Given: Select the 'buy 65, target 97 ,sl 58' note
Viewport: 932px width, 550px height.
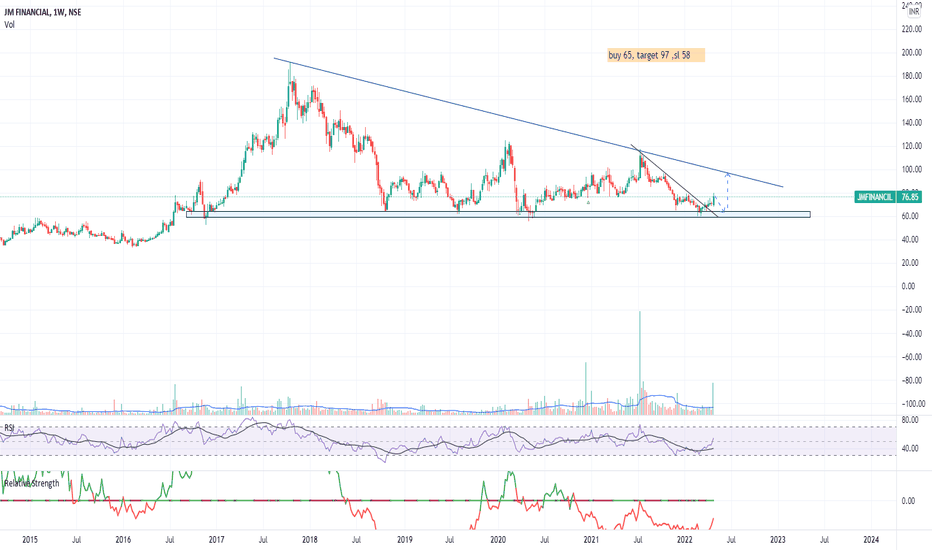Looking at the screenshot, I should [x=656, y=55].
